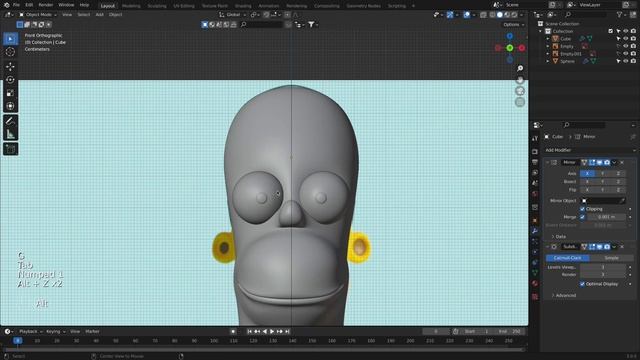Expand the Sphere row in the outliner
Viewport: 640px width, 360px height.
pos(548,61)
